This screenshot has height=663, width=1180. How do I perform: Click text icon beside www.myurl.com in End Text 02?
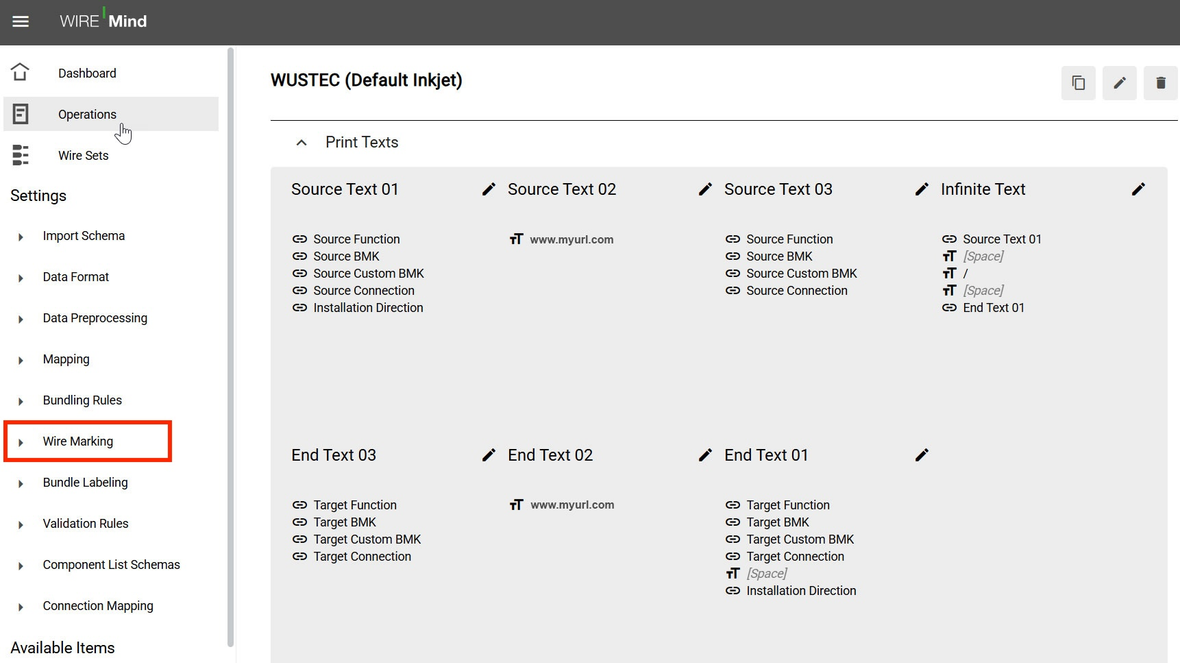tap(516, 505)
